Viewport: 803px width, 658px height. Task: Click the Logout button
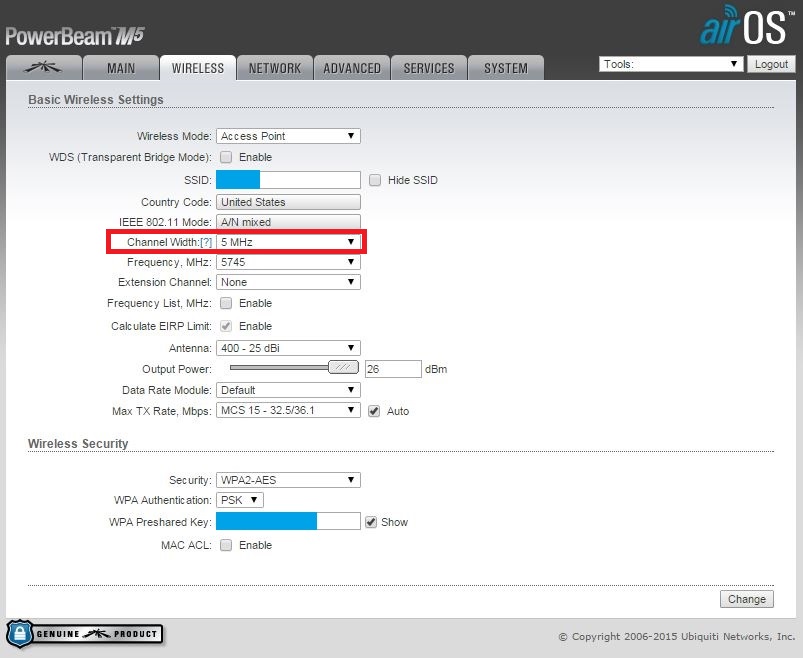(771, 64)
